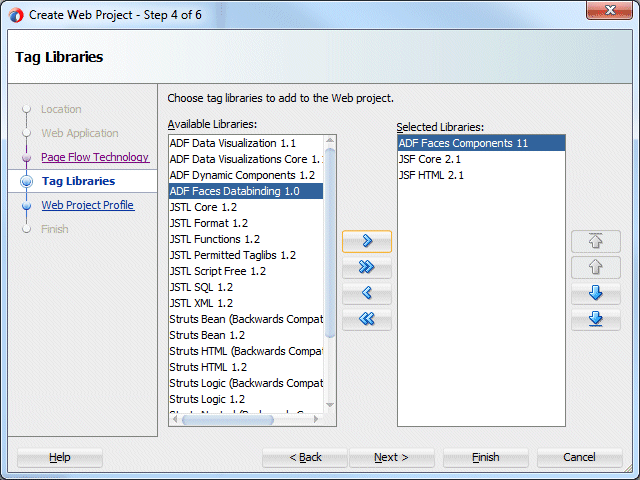Click horizontal scrollbar right arrow

316,420
